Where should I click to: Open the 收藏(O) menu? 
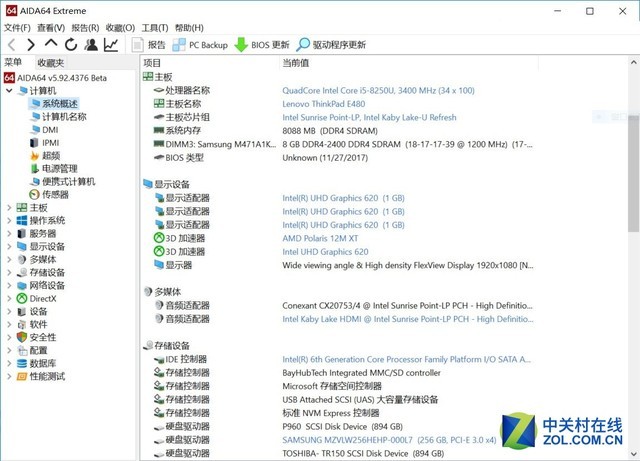(x=120, y=28)
